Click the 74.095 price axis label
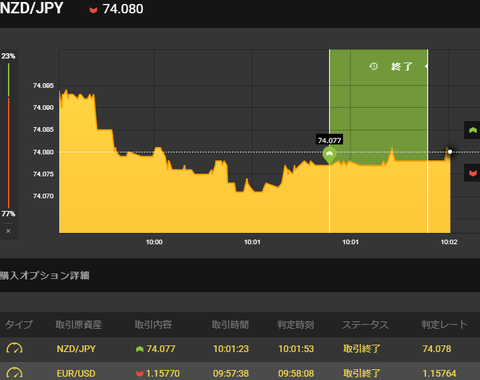 click(x=43, y=86)
